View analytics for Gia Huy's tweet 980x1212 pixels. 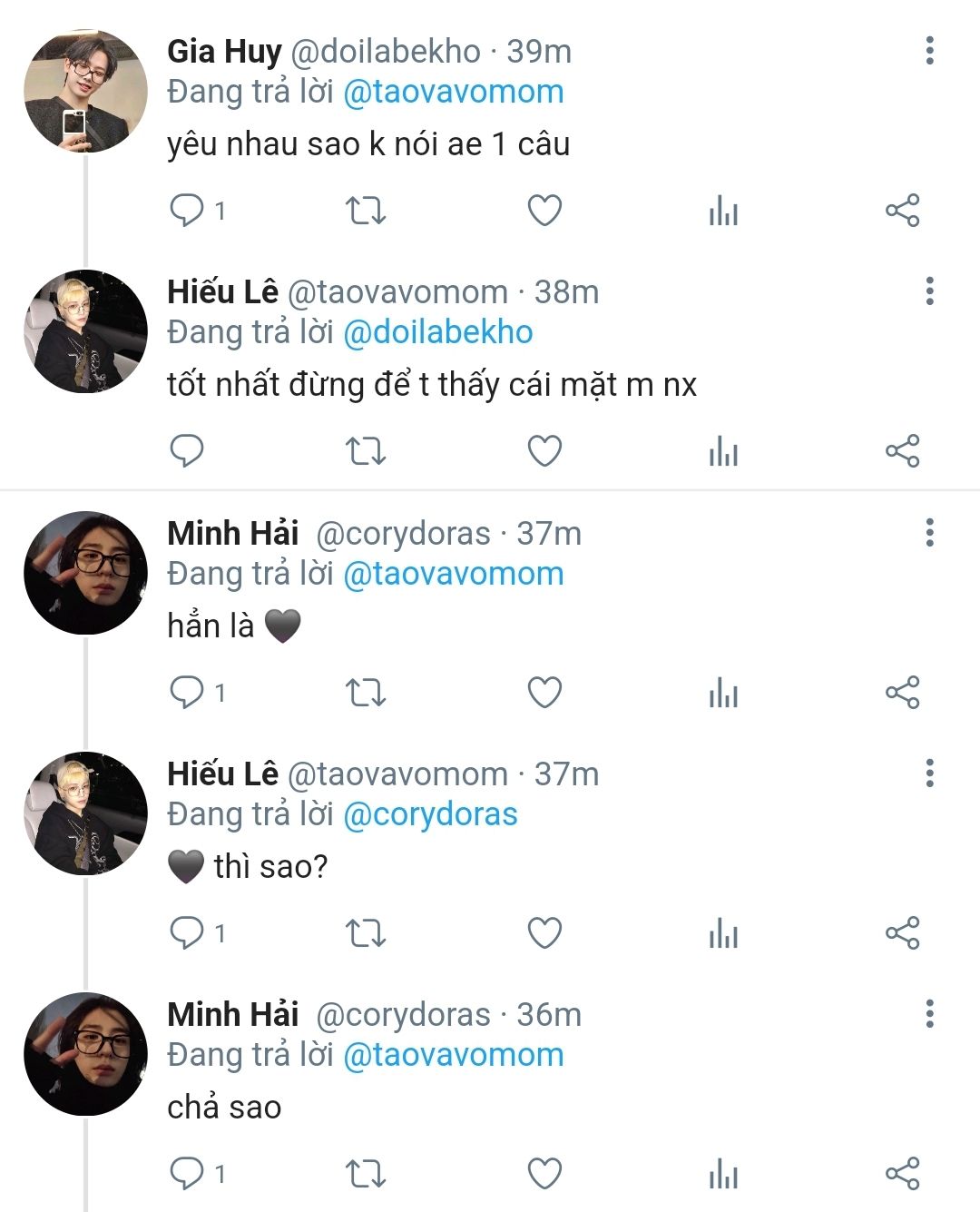(x=723, y=212)
